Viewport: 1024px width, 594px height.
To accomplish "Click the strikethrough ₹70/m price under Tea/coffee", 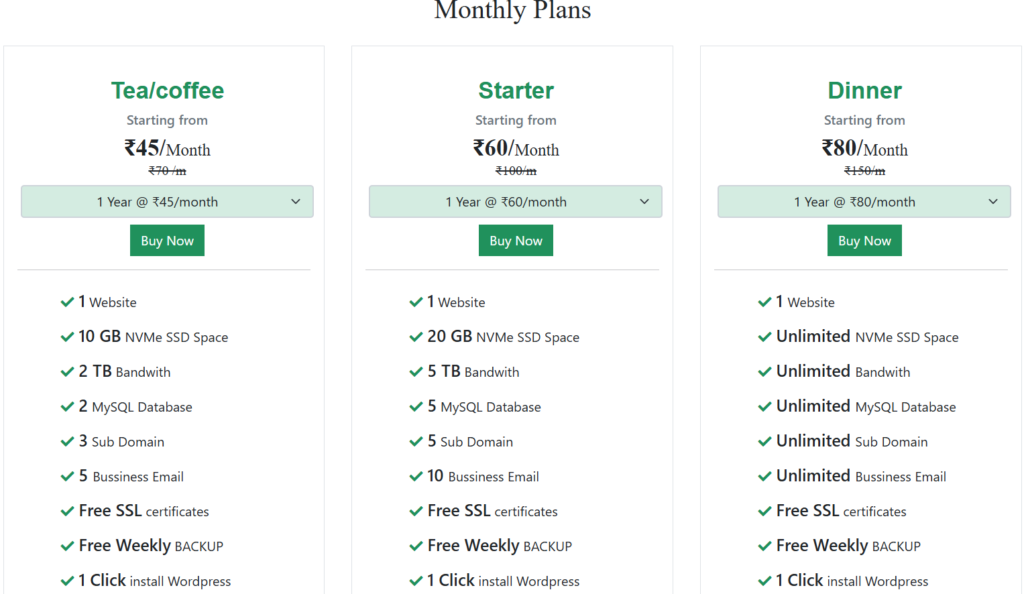I will coord(166,170).
